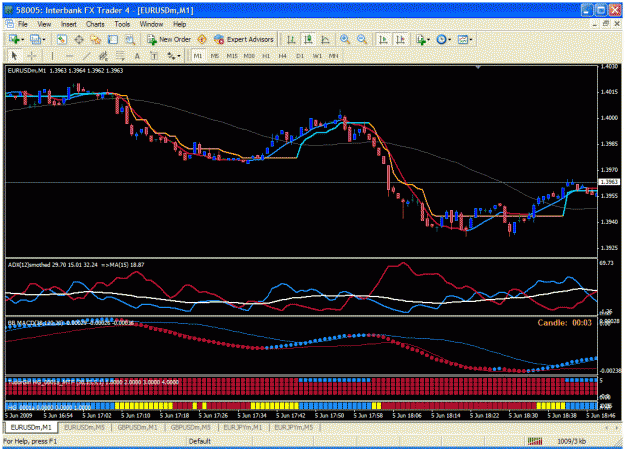The width and height of the screenshot is (625, 449).
Task: Select the Fibonacci Retracement tool
Action: 120,56
